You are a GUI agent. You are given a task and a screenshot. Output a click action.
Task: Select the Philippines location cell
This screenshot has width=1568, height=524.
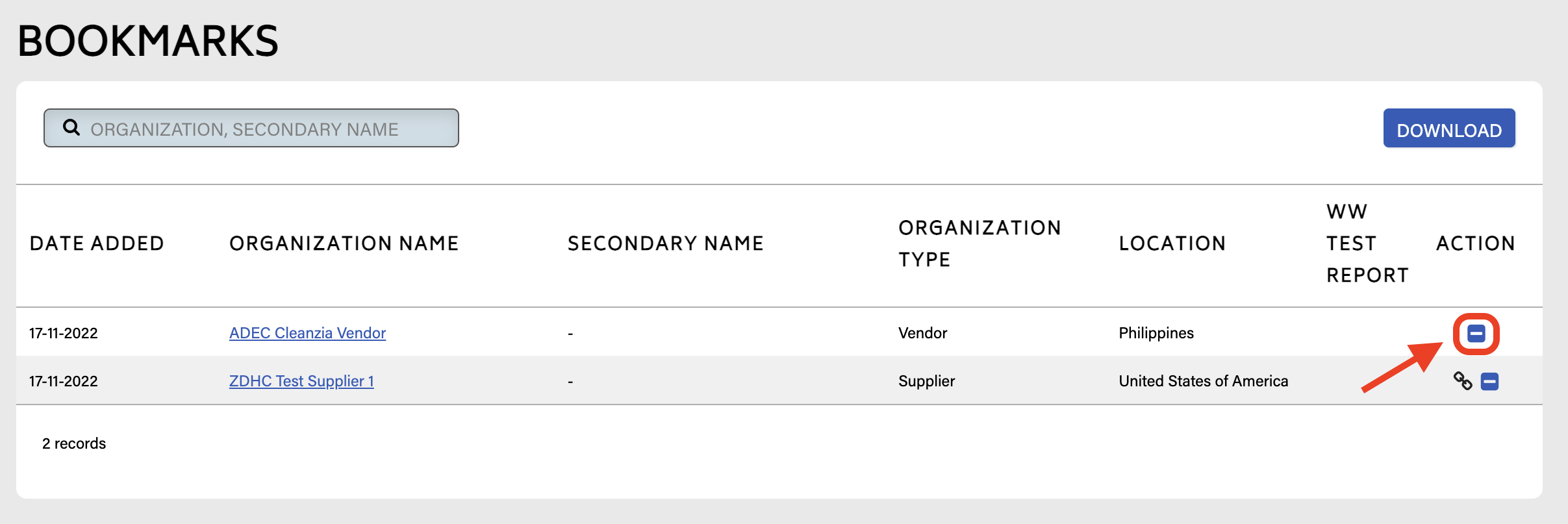tap(1156, 333)
